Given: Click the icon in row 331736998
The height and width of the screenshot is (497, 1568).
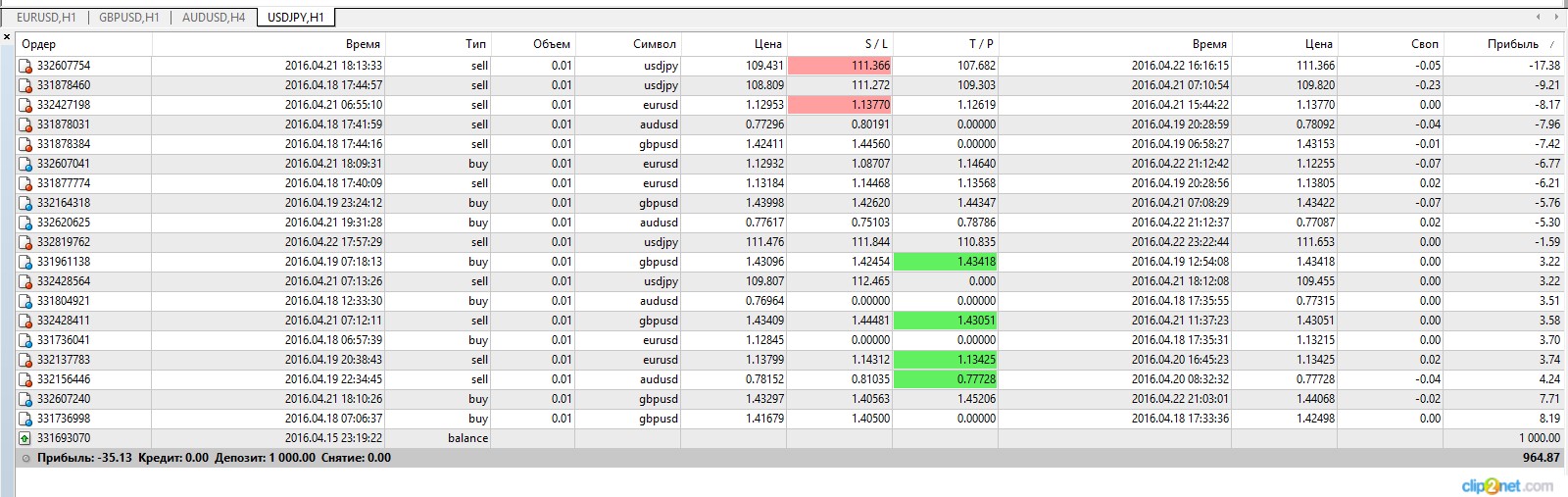Looking at the screenshot, I should [25, 419].
